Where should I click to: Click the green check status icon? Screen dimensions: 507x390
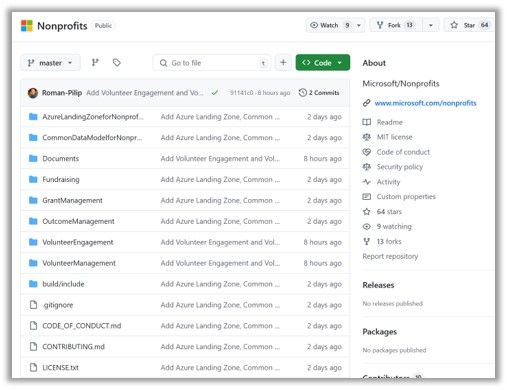click(x=215, y=93)
